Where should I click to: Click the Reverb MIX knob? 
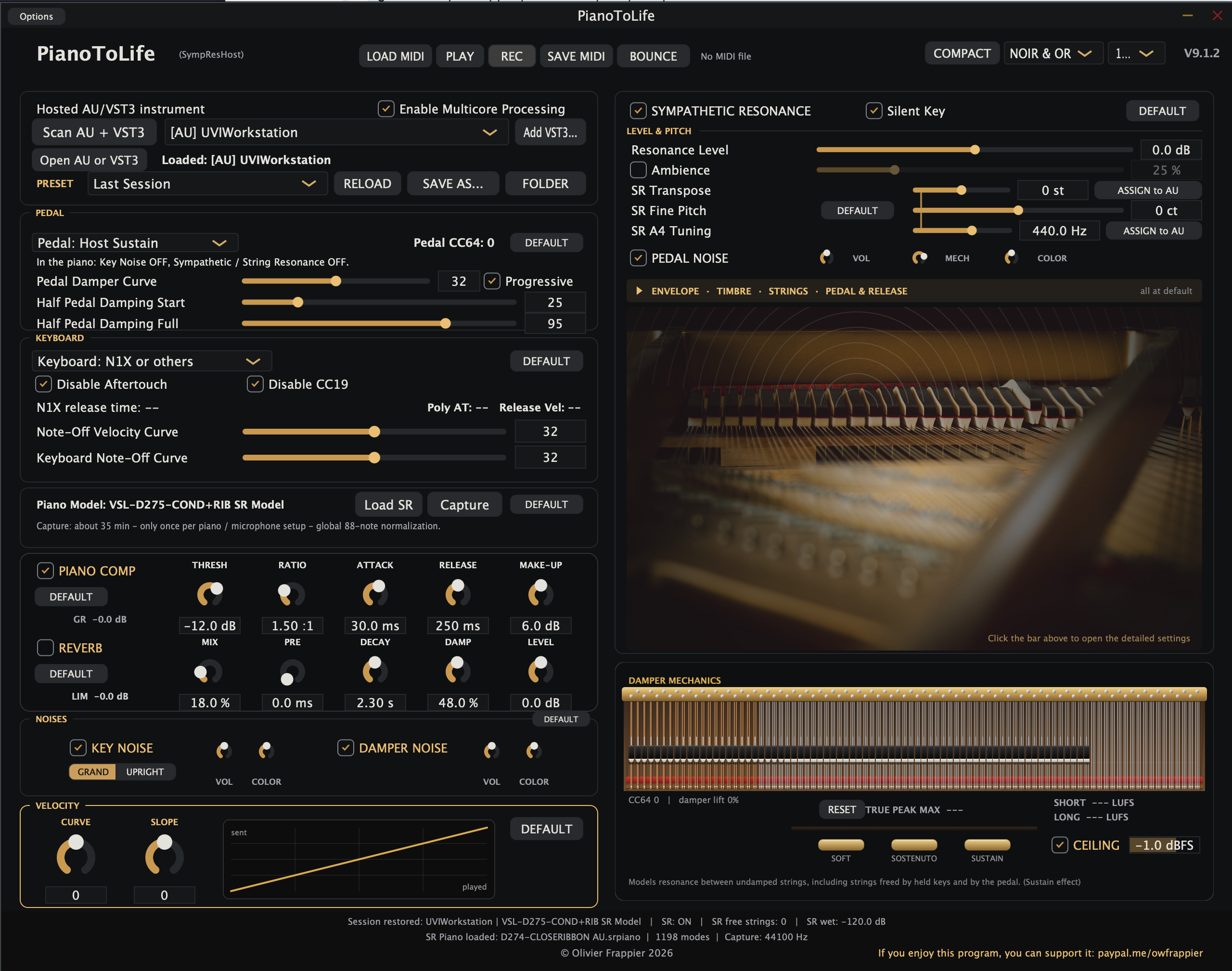(209, 671)
